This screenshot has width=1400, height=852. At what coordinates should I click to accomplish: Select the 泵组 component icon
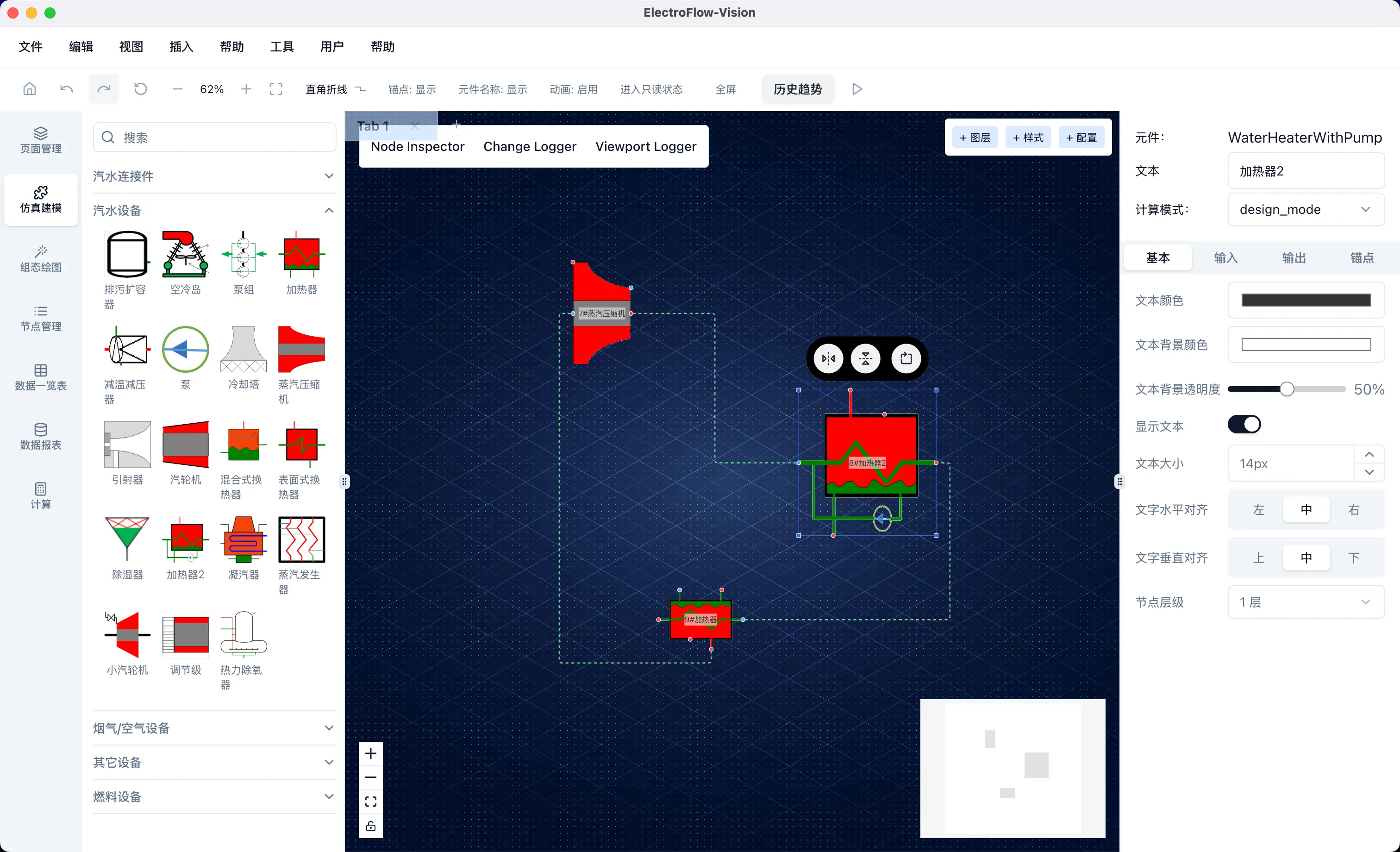pos(243,254)
